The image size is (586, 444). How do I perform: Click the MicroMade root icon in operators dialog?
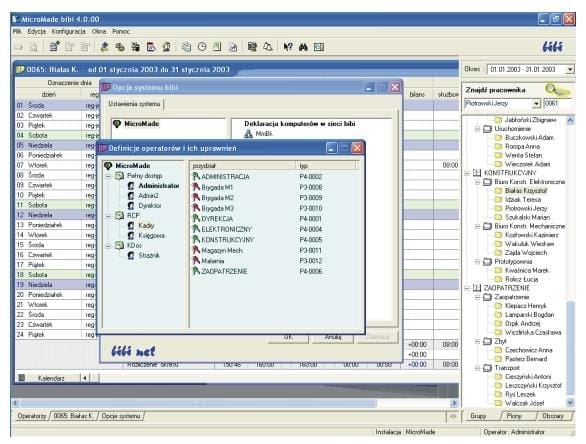coord(108,166)
